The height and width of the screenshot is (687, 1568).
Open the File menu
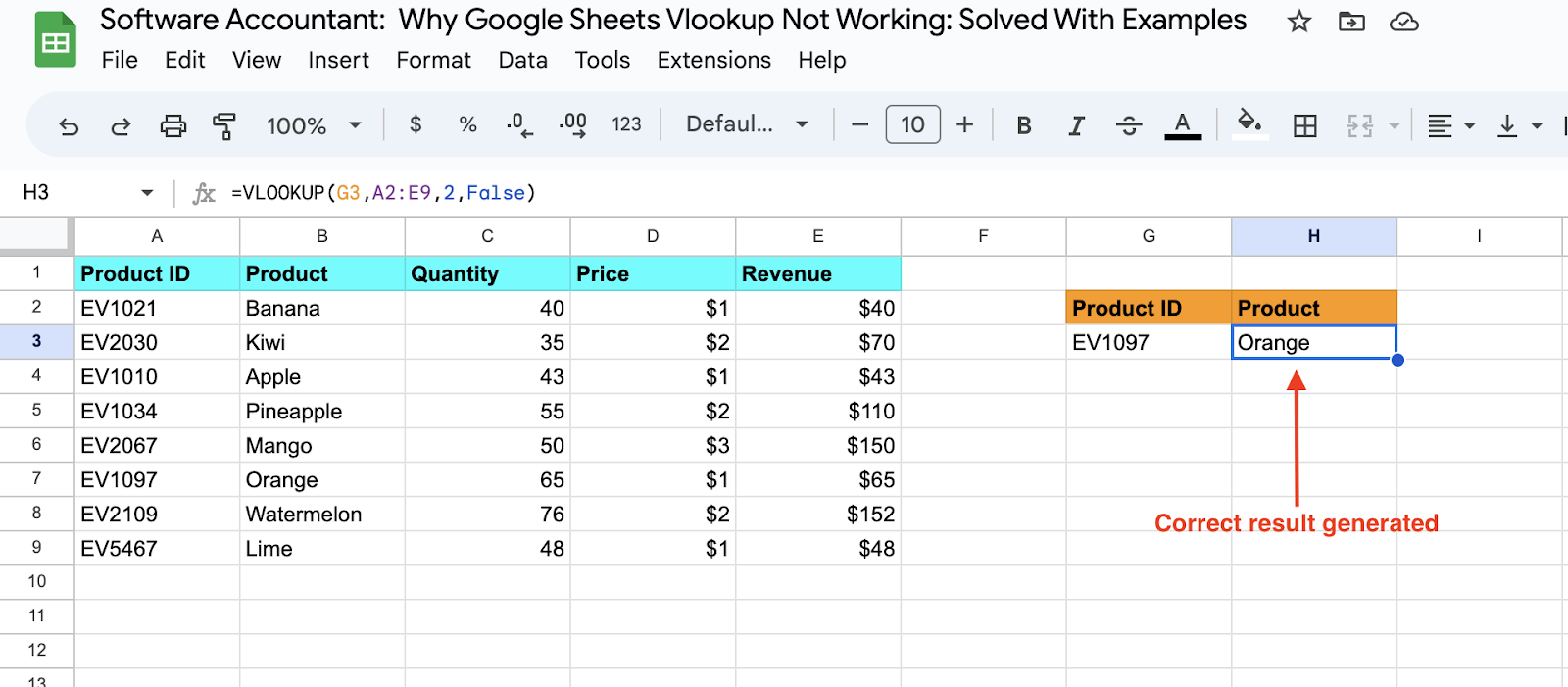click(x=120, y=61)
